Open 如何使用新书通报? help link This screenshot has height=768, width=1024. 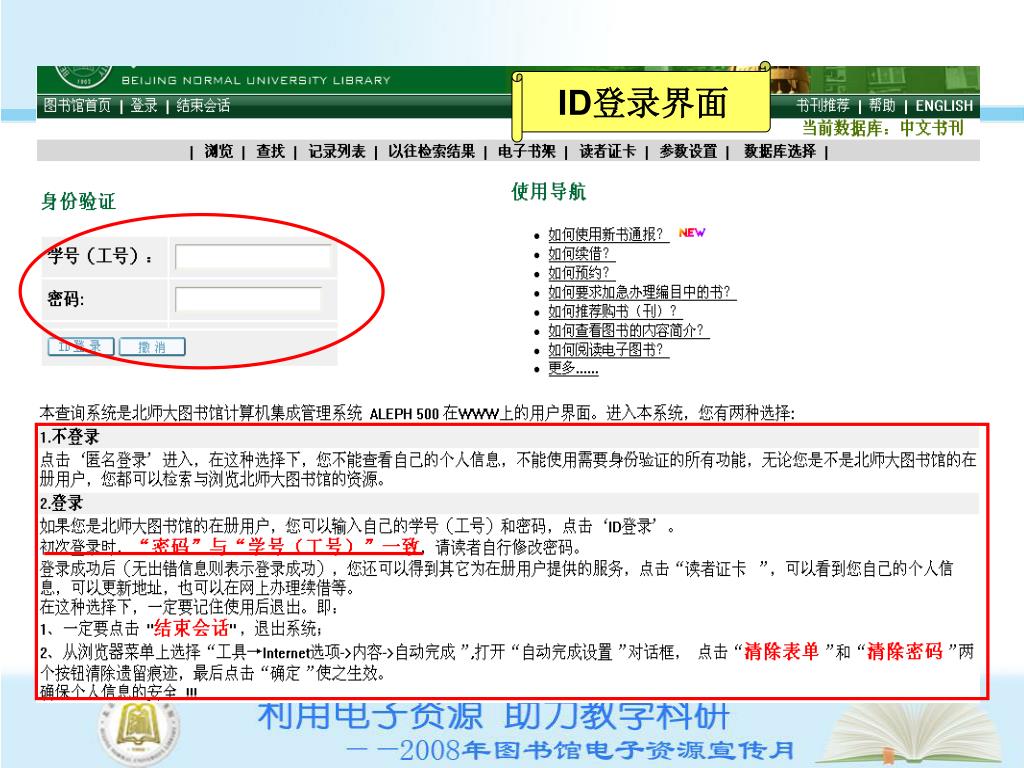tap(608, 234)
